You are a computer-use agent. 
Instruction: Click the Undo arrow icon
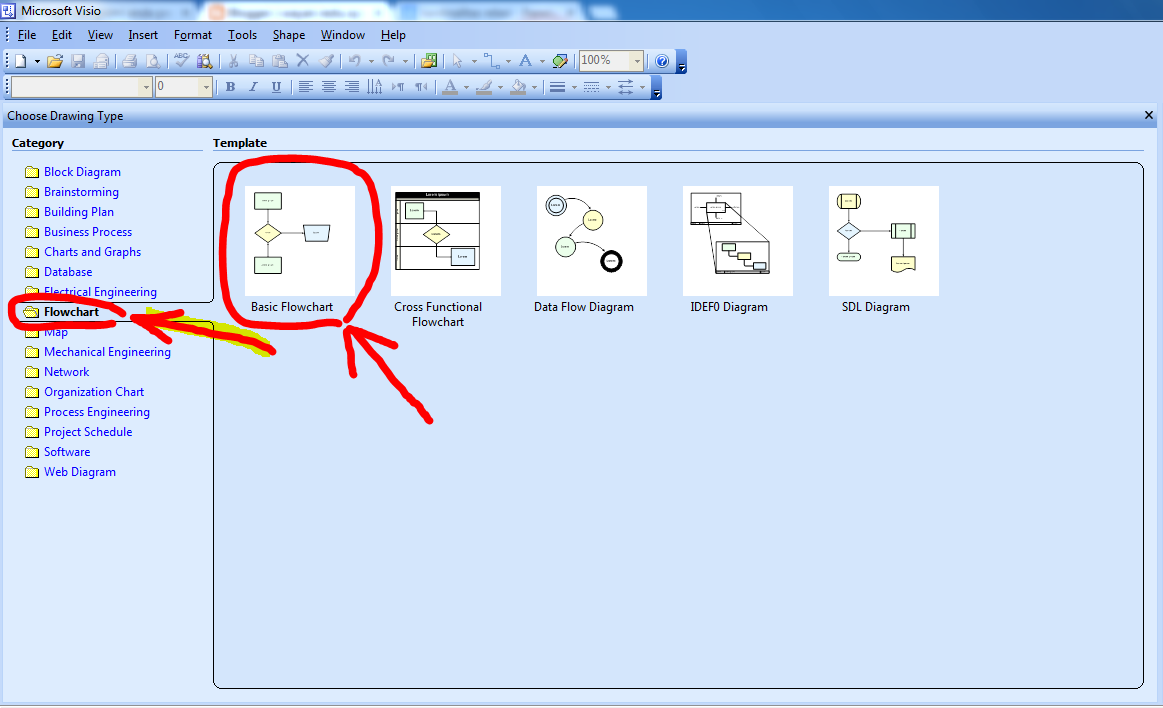pyautogui.click(x=355, y=62)
